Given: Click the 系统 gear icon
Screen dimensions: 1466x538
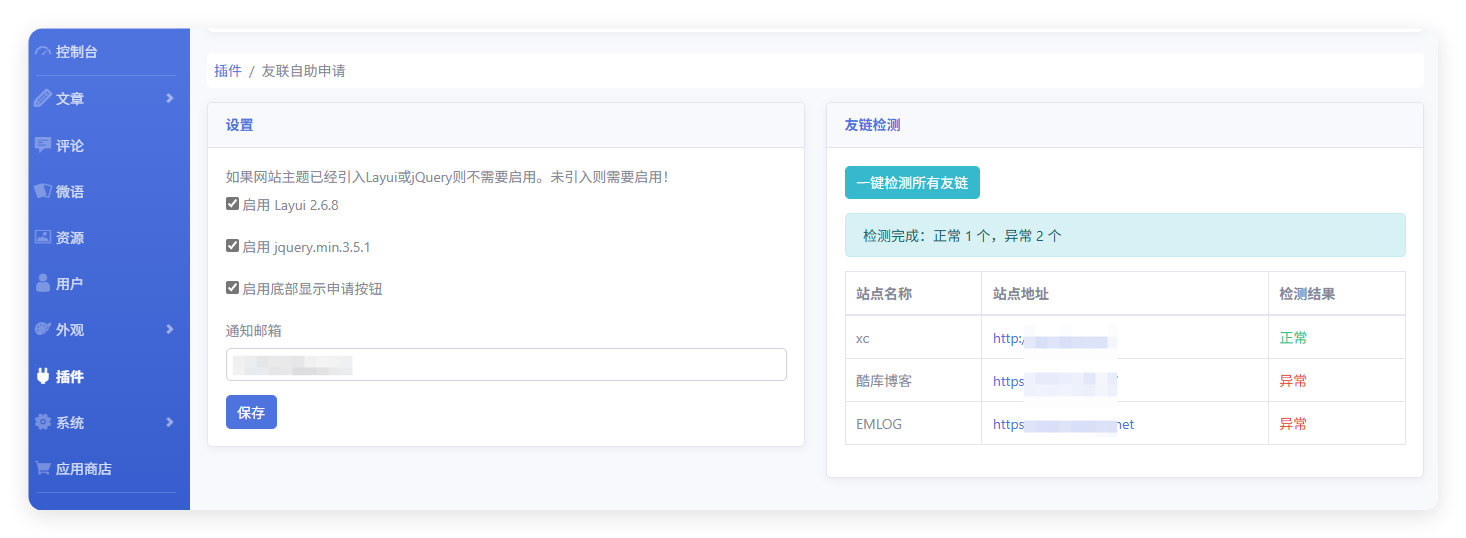Looking at the screenshot, I should [x=42, y=422].
